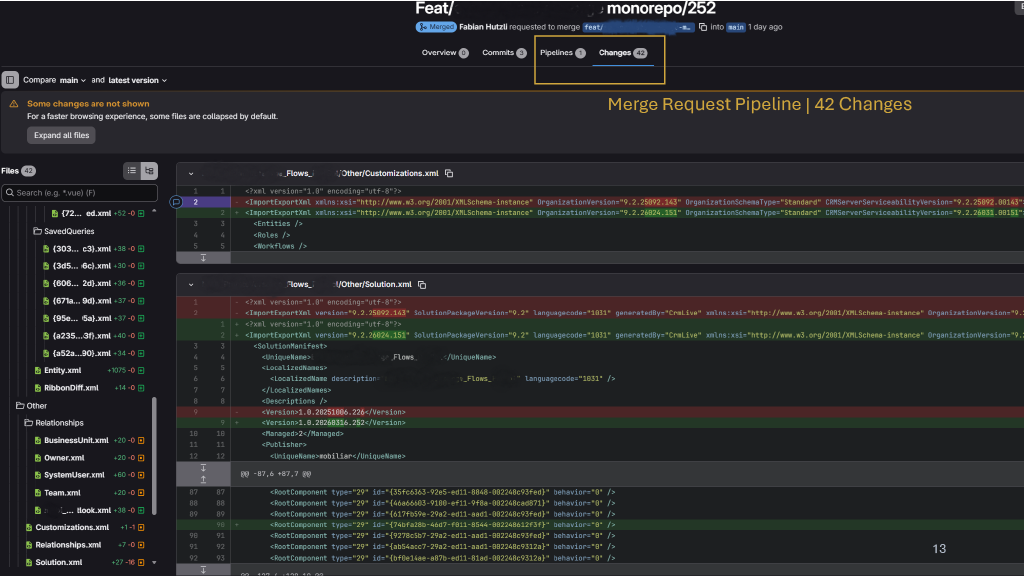The height and width of the screenshot is (576, 1024).
Task: Collapse the Customizations.xml diff
Action: [x=190, y=173]
